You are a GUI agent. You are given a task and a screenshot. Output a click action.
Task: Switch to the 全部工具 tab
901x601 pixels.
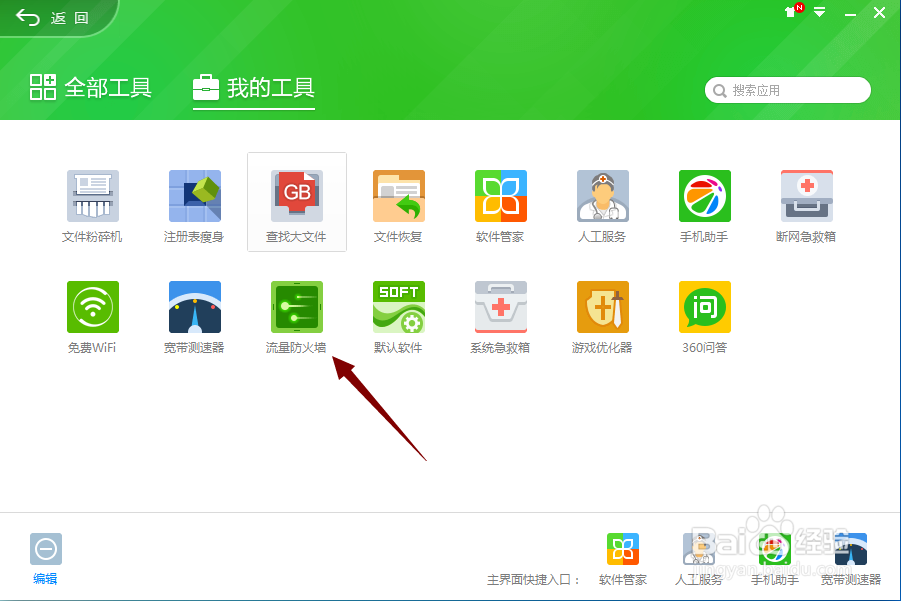pyautogui.click(x=91, y=88)
